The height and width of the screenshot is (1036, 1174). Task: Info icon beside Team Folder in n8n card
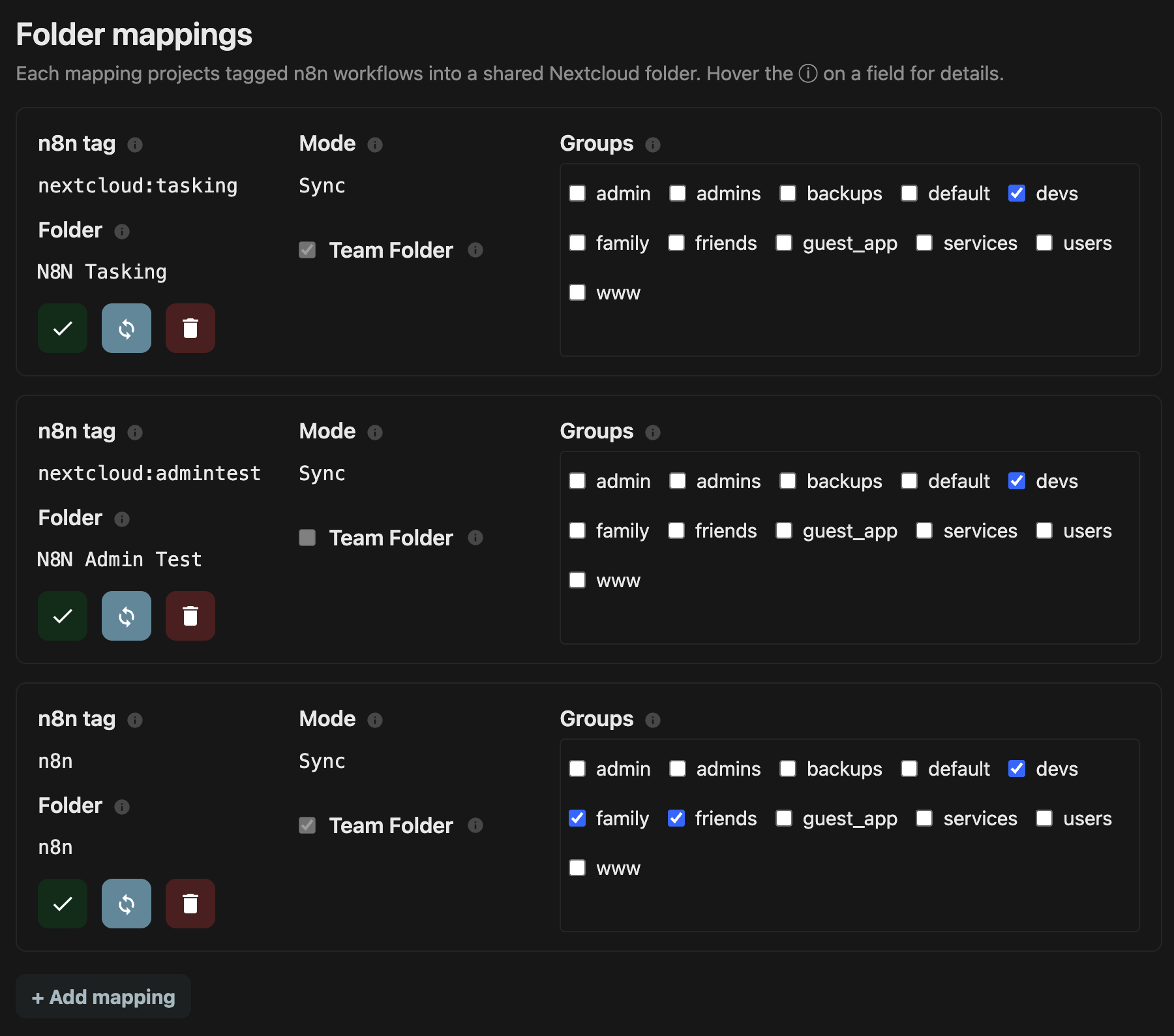pyautogui.click(x=475, y=825)
